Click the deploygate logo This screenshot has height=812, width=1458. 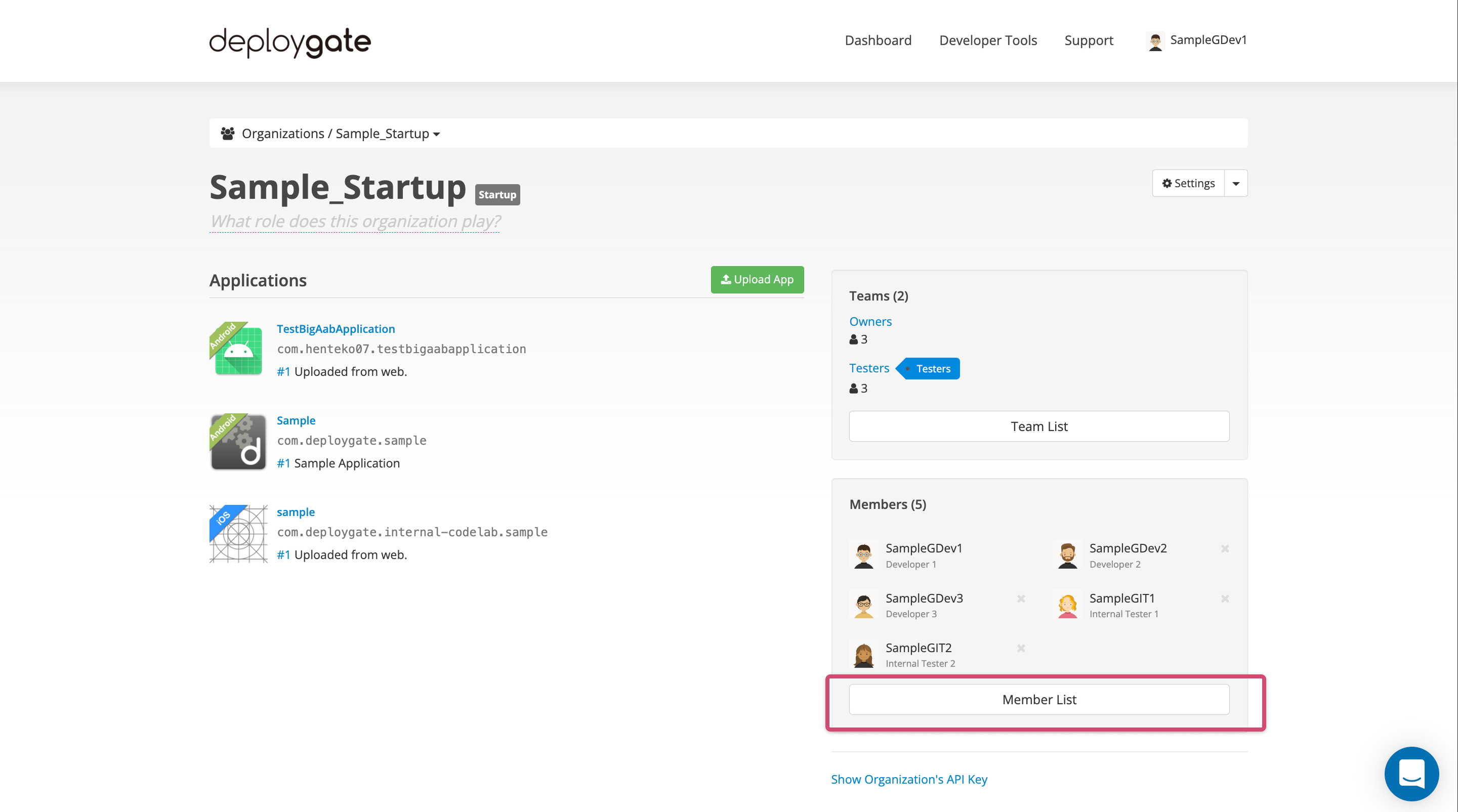click(x=290, y=42)
